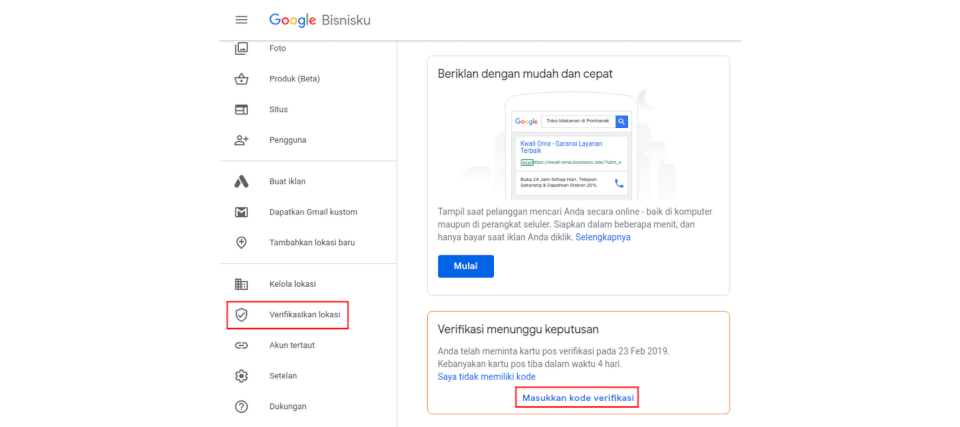Screen dimensions: 960x427
Task: Select Verifikasikan lokasi menu item
Action: point(304,315)
